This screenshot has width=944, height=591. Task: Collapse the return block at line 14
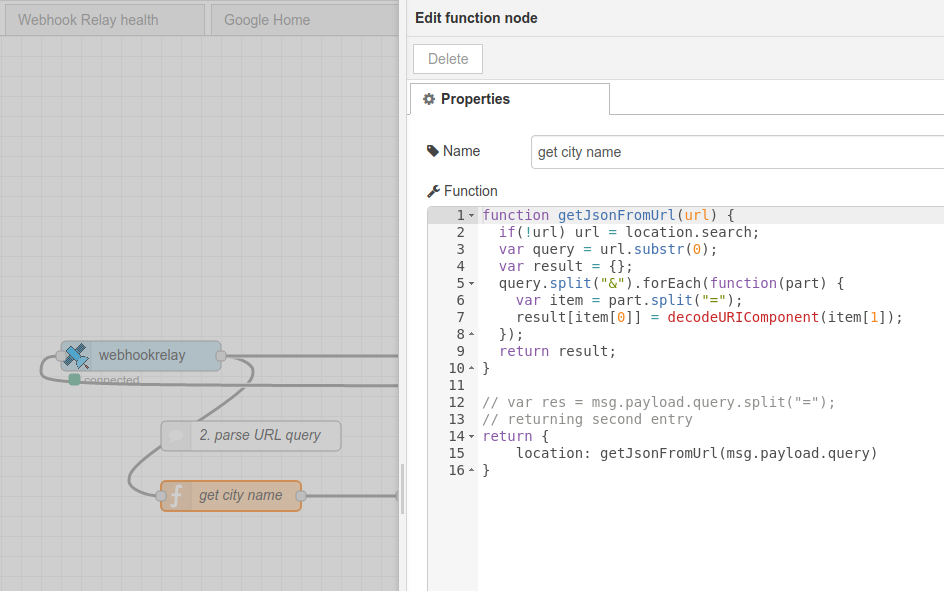[472, 437]
